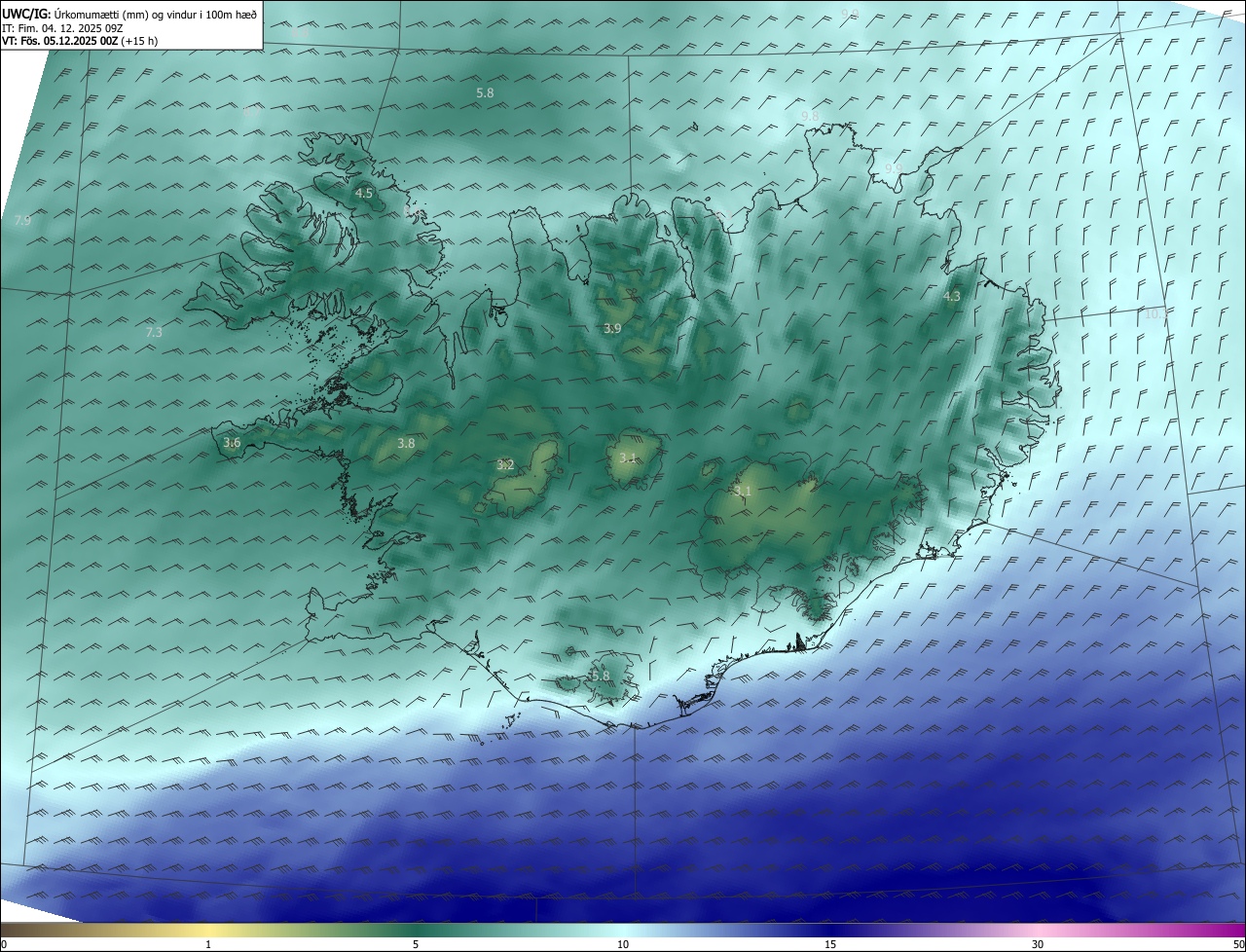Click the 3.2 value on the glacier

505,464
